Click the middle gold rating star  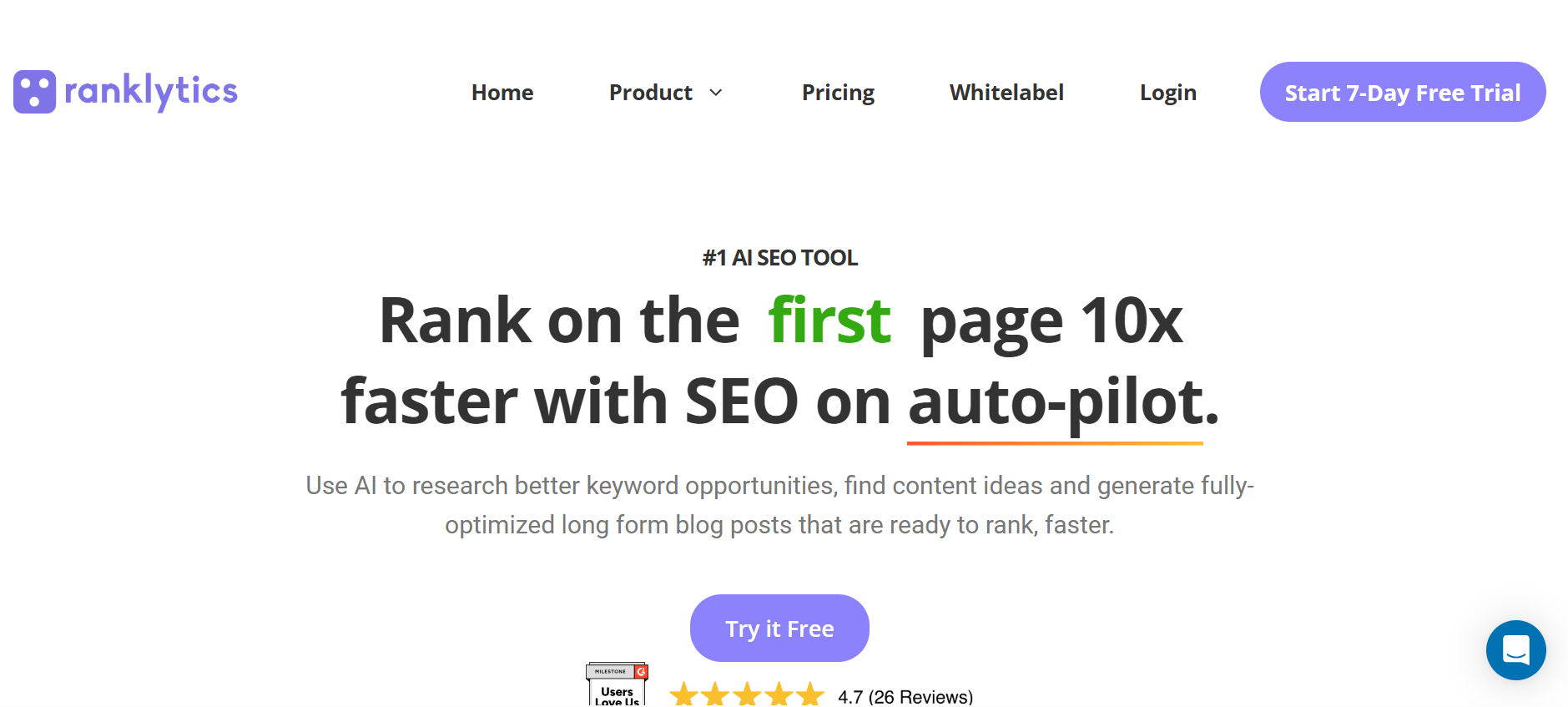[747, 694]
